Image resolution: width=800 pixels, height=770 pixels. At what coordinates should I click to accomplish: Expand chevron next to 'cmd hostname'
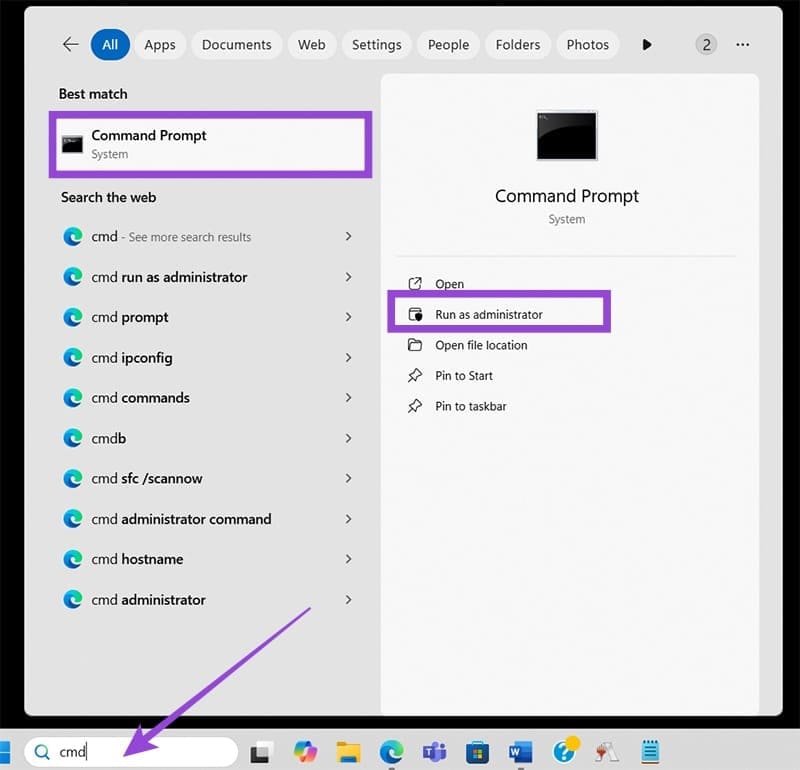[x=348, y=559]
